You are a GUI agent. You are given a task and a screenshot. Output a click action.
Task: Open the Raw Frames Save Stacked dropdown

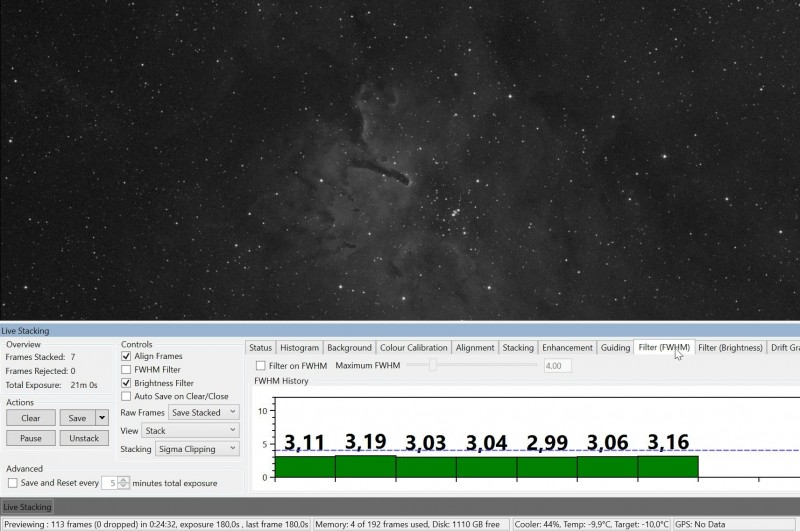(204, 412)
